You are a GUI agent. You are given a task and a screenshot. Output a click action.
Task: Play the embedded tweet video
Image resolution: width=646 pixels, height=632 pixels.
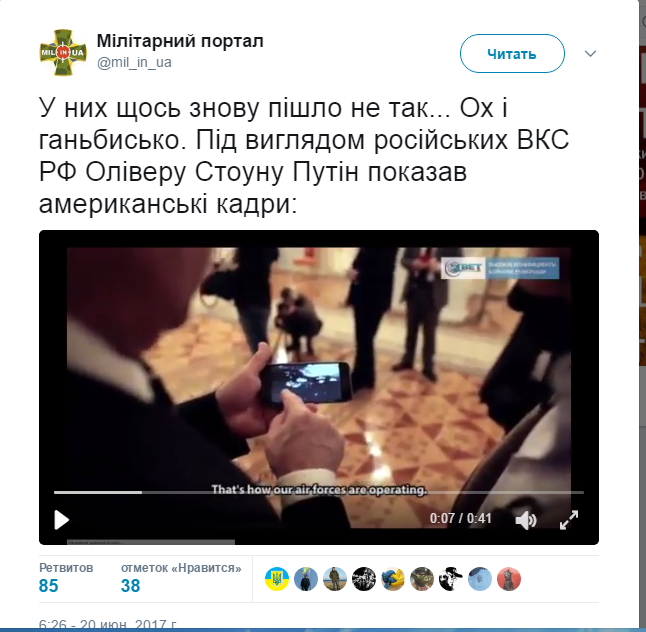(62, 520)
